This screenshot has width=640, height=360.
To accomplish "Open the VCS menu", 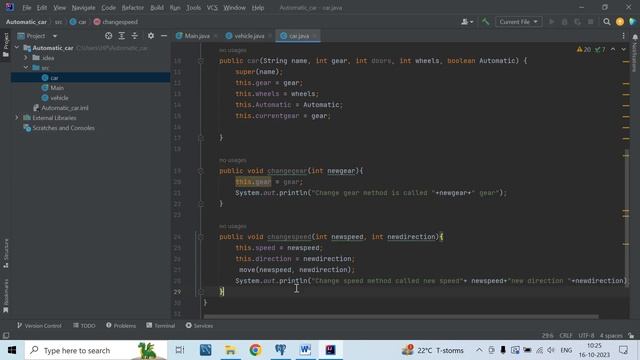I will click(212, 8).
